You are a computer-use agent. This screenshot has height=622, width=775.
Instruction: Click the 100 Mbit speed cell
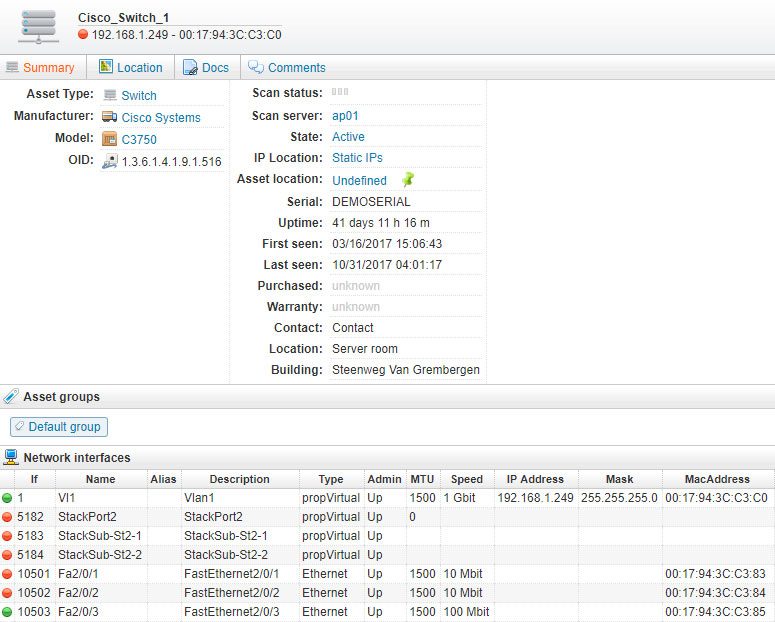point(467,612)
